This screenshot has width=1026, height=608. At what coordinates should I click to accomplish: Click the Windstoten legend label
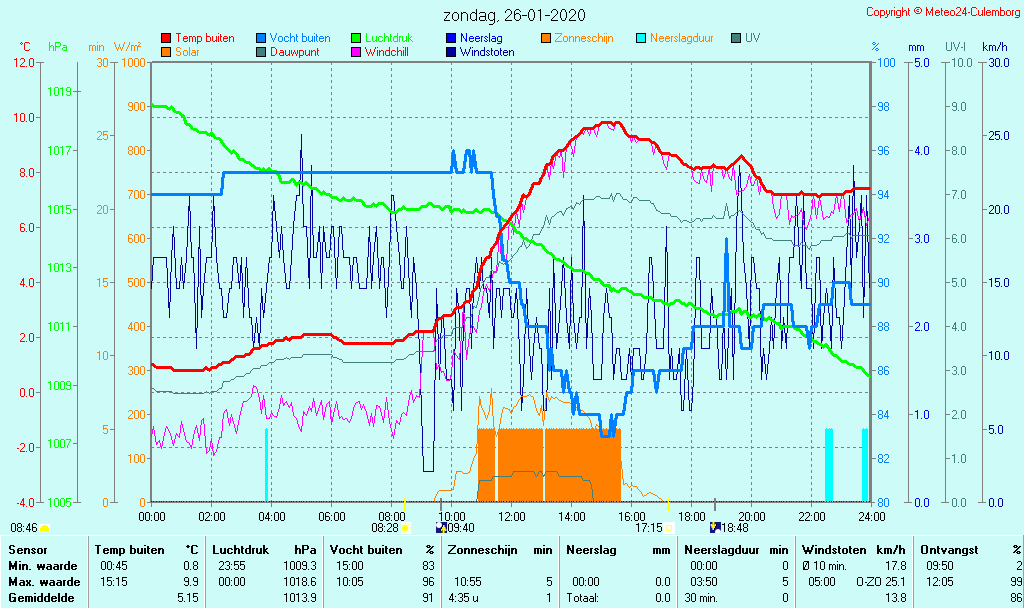point(487,52)
